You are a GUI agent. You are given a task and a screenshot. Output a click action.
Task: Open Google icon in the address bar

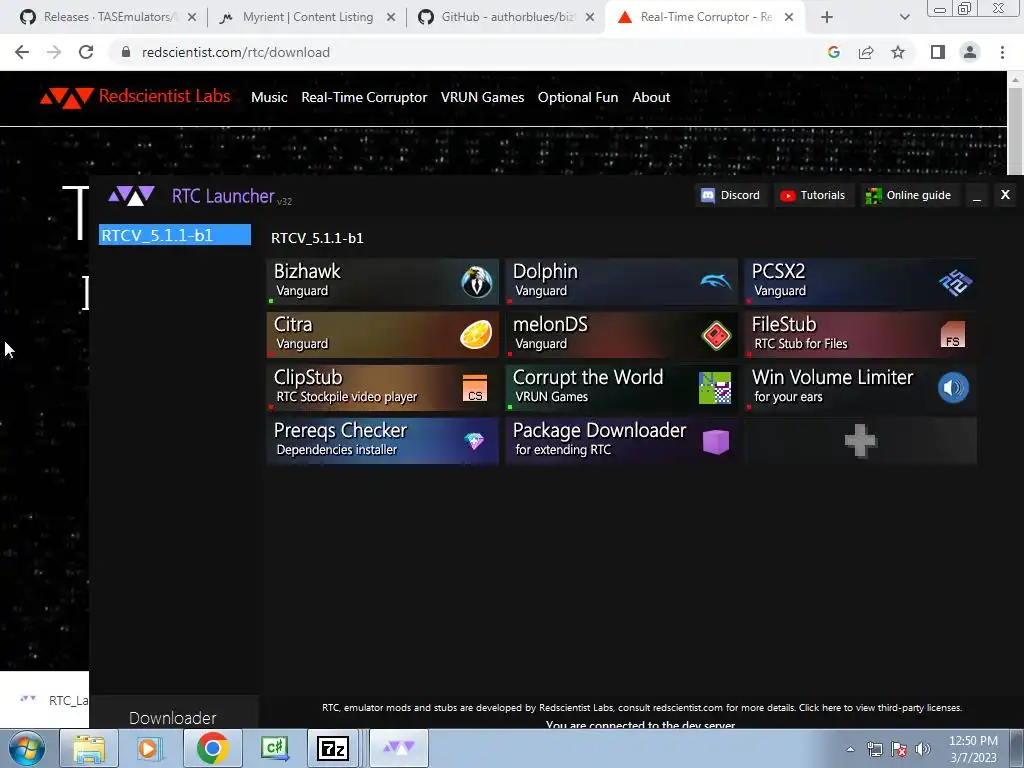point(833,52)
